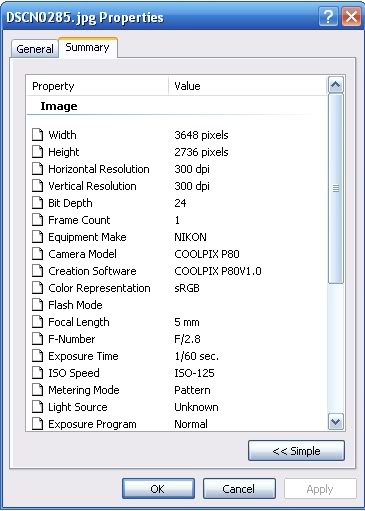This screenshot has height=511, width=365.
Task: Select the ISO Speed label
Action: pos(74,373)
